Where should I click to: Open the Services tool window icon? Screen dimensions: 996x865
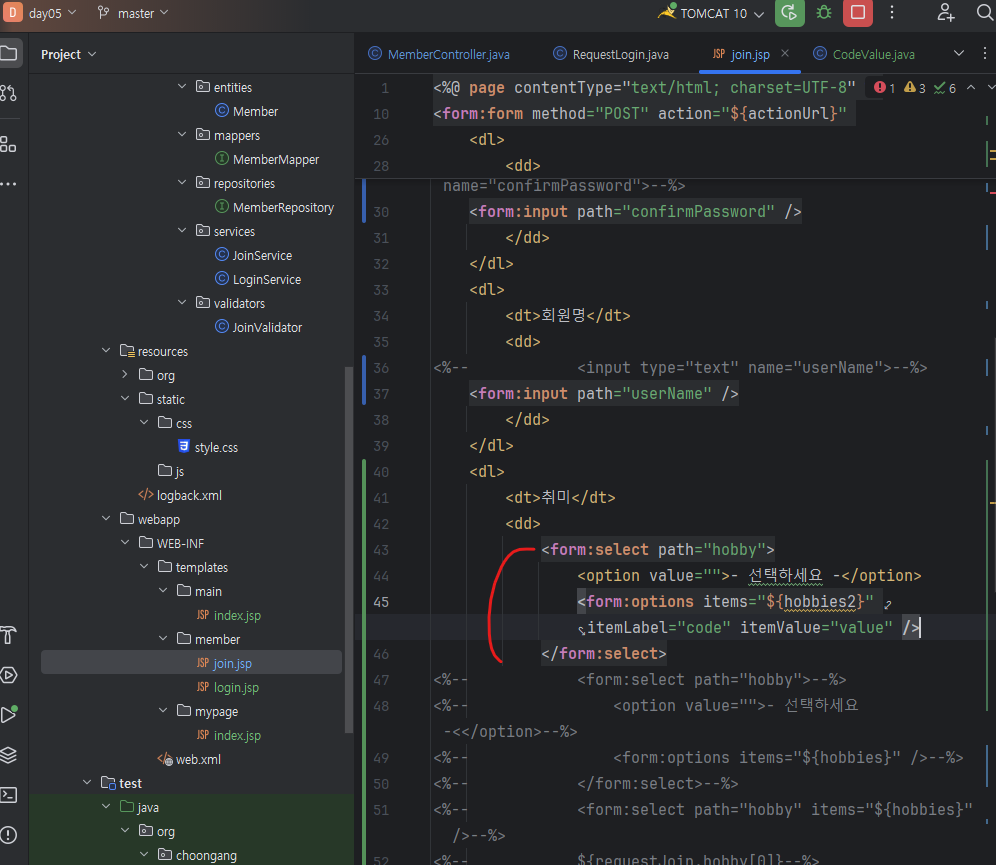(8, 675)
